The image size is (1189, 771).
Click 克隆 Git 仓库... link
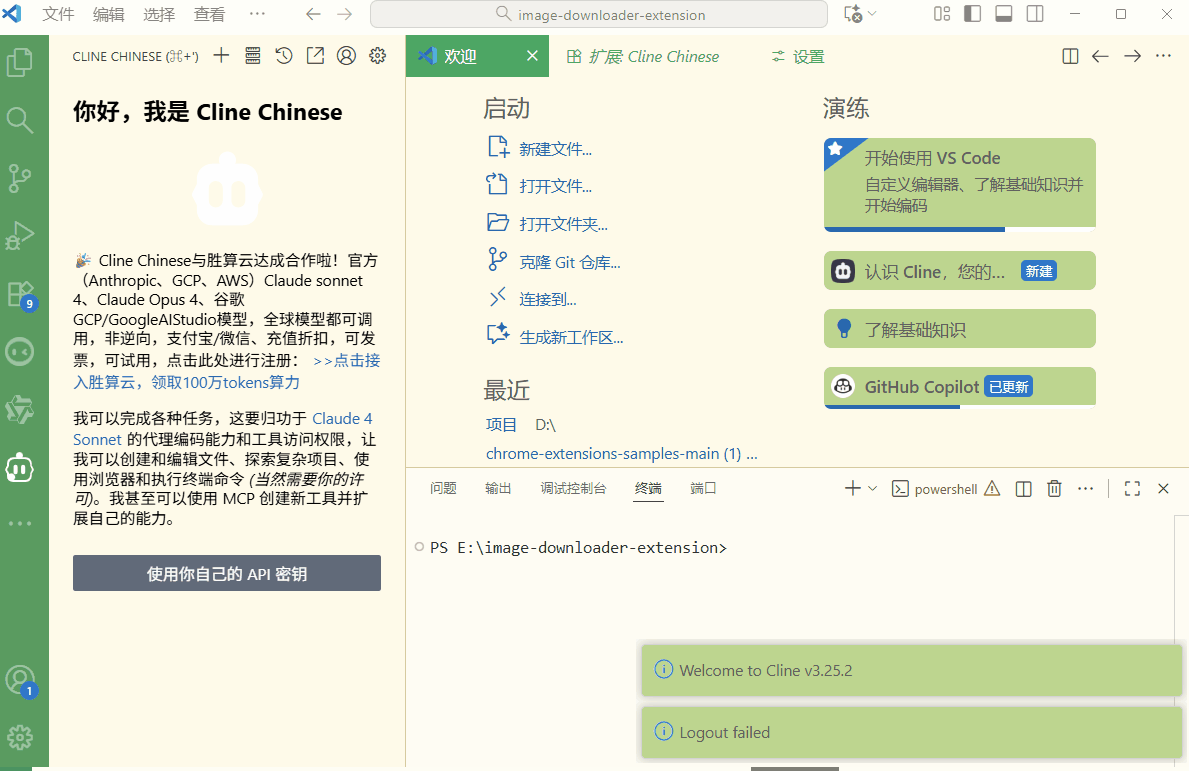coord(569,262)
